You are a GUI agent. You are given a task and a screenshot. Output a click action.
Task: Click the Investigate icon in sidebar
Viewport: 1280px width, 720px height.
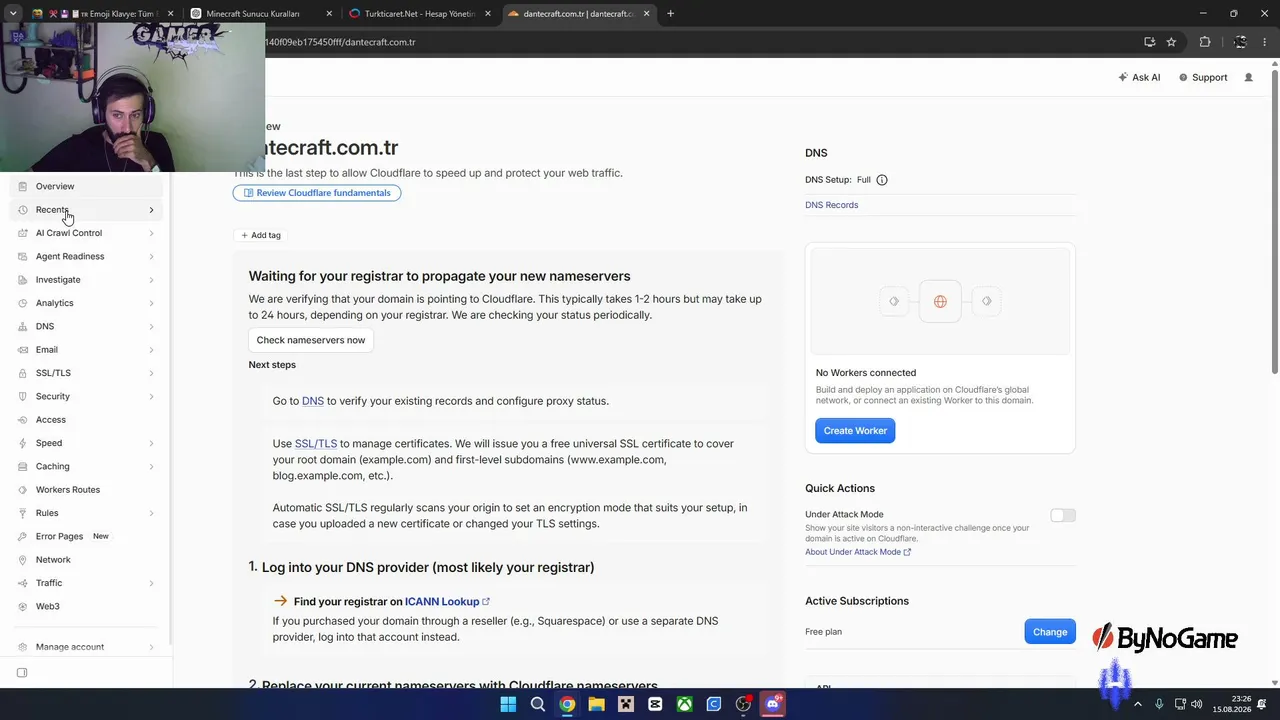pos(23,280)
